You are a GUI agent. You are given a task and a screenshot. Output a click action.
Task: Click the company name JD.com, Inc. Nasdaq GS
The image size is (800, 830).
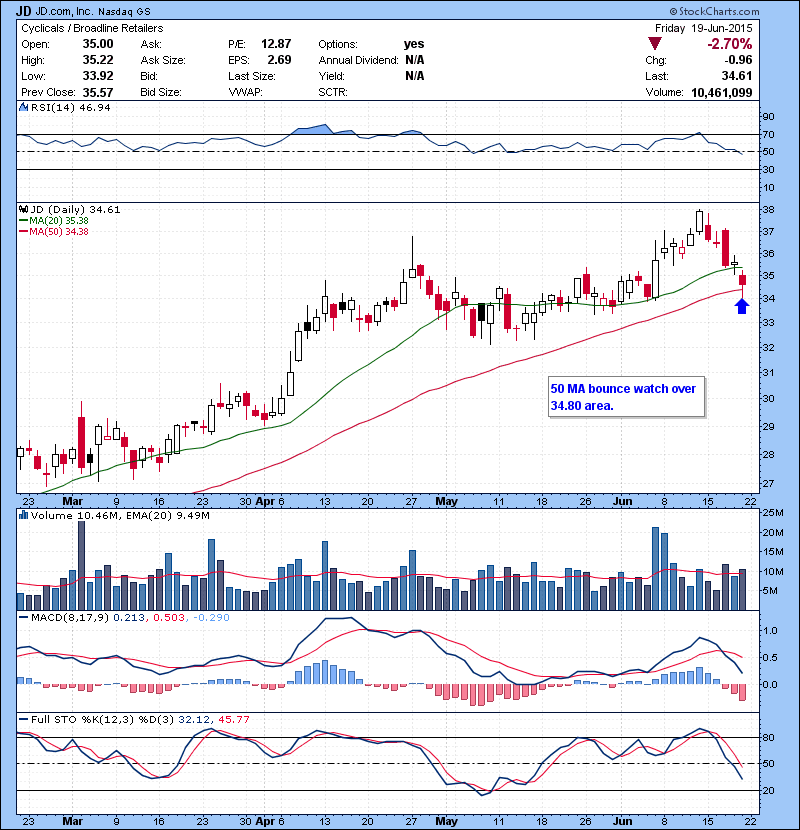coord(93,11)
